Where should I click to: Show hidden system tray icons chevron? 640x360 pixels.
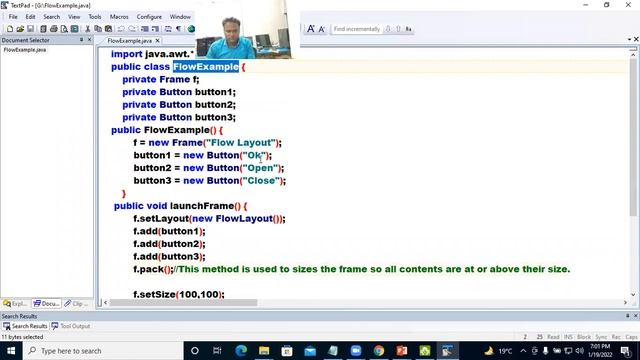[523, 351]
